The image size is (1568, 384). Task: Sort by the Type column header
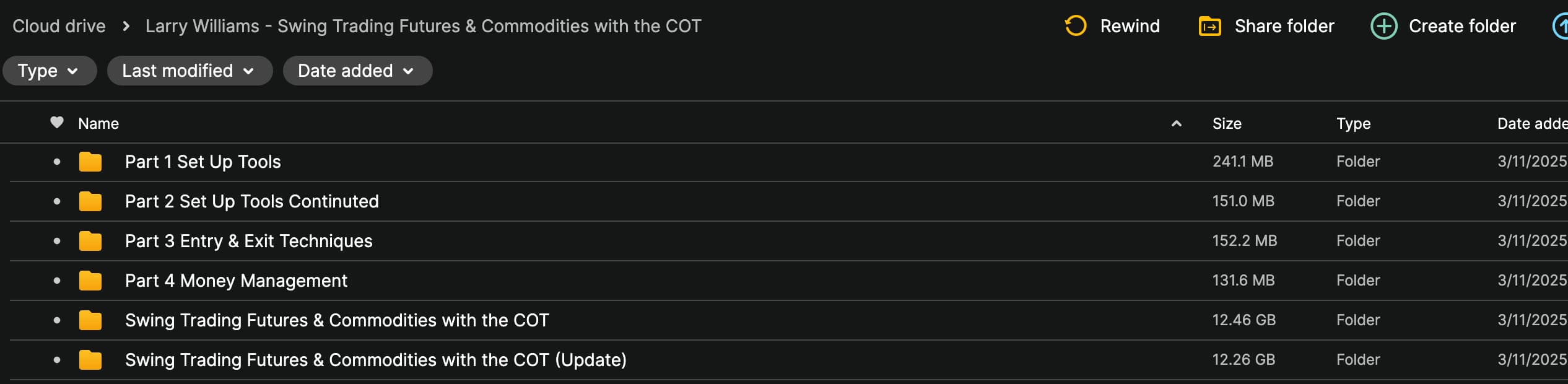coord(1353,123)
